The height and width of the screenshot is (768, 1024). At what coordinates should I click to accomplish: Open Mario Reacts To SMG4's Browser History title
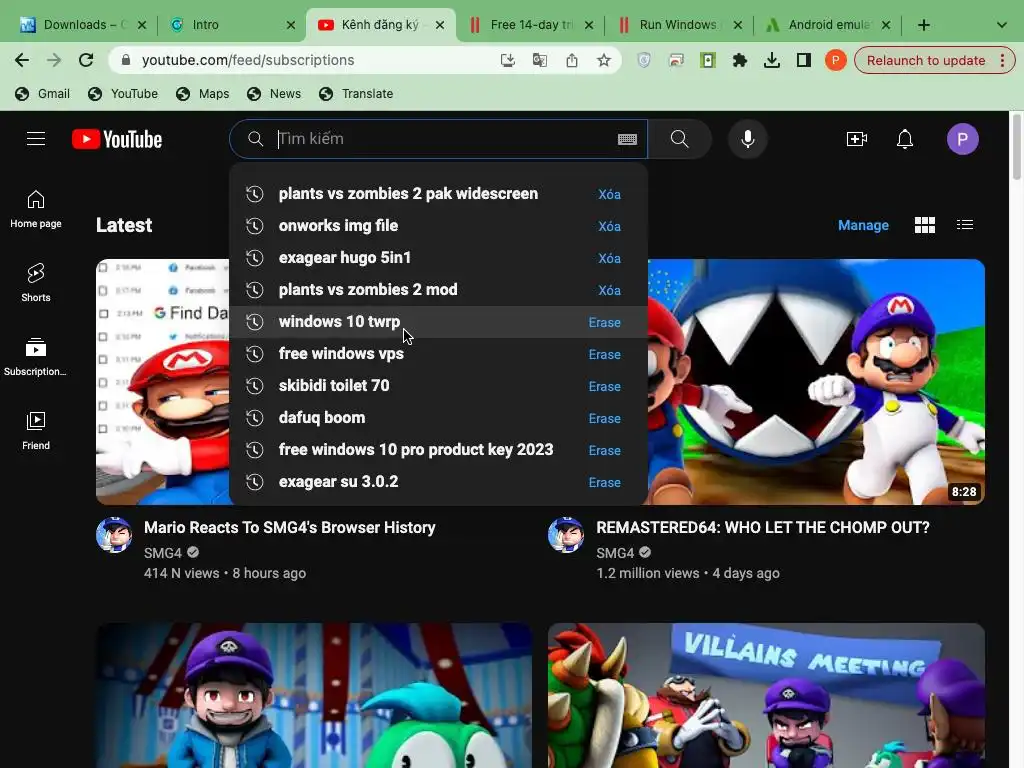(x=289, y=528)
